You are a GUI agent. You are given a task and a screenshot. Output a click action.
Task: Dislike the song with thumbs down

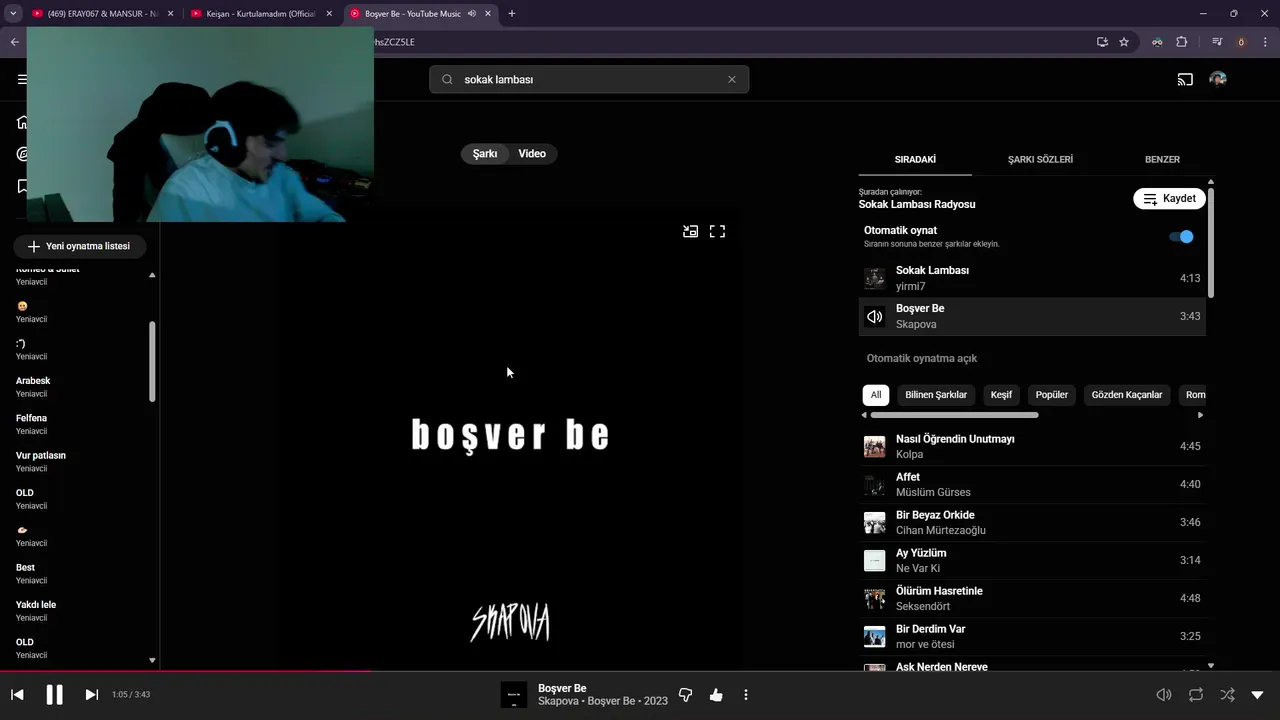tap(686, 695)
